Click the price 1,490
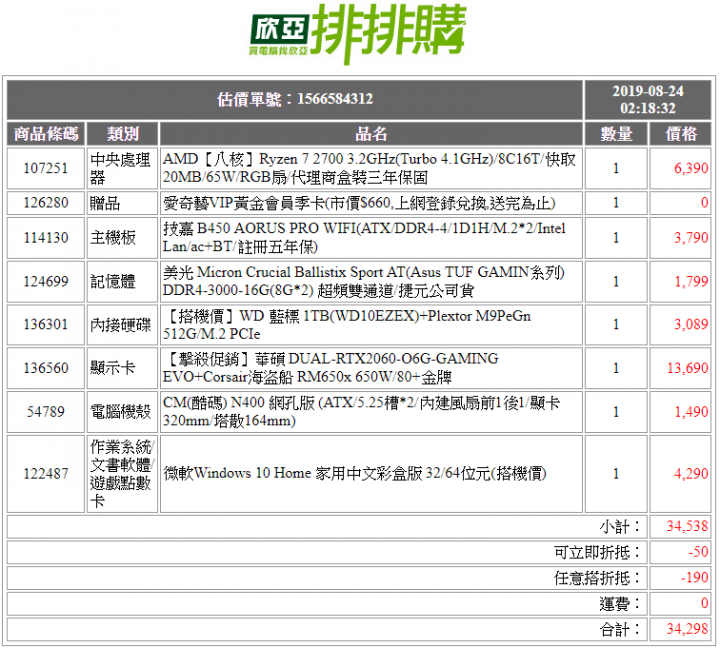Image resolution: width=720 pixels, height=648 pixels. 691,411
